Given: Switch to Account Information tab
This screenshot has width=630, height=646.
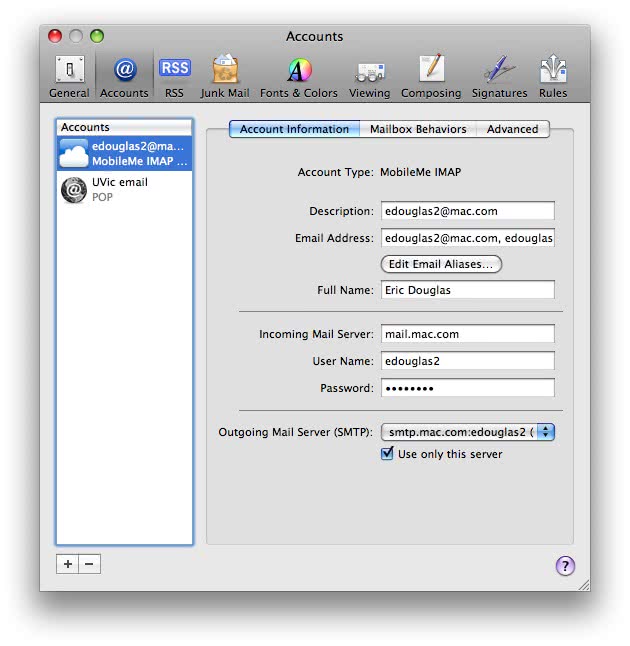Looking at the screenshot, I should click(x=294, y=129).
